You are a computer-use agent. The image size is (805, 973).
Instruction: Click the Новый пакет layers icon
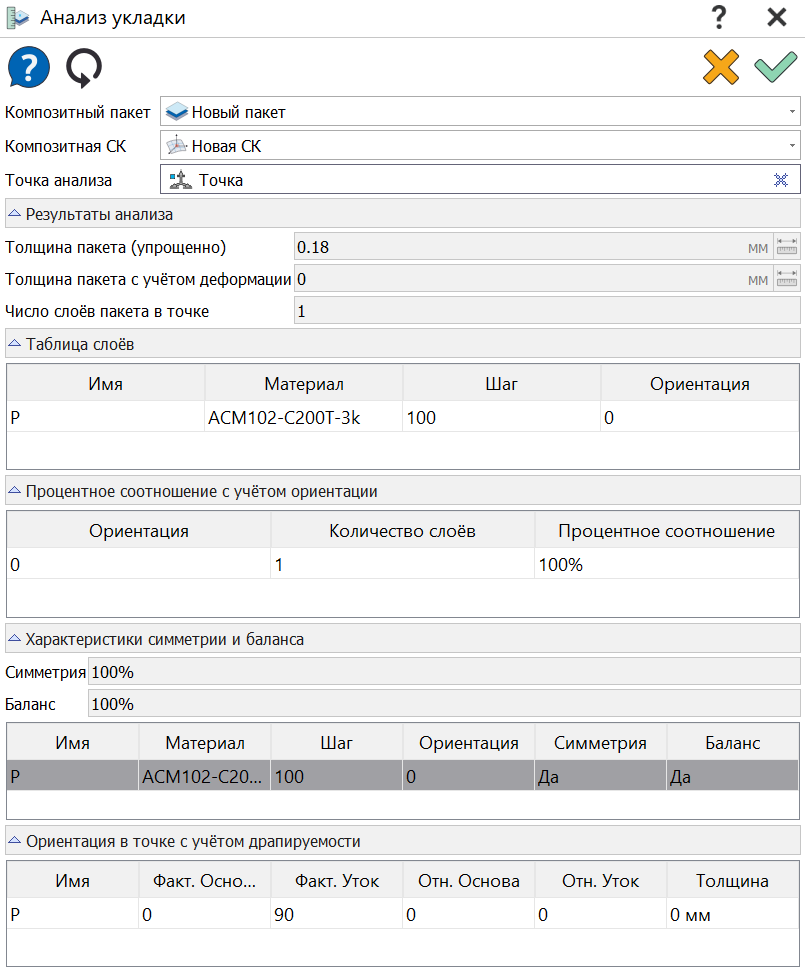coord(177,112)
